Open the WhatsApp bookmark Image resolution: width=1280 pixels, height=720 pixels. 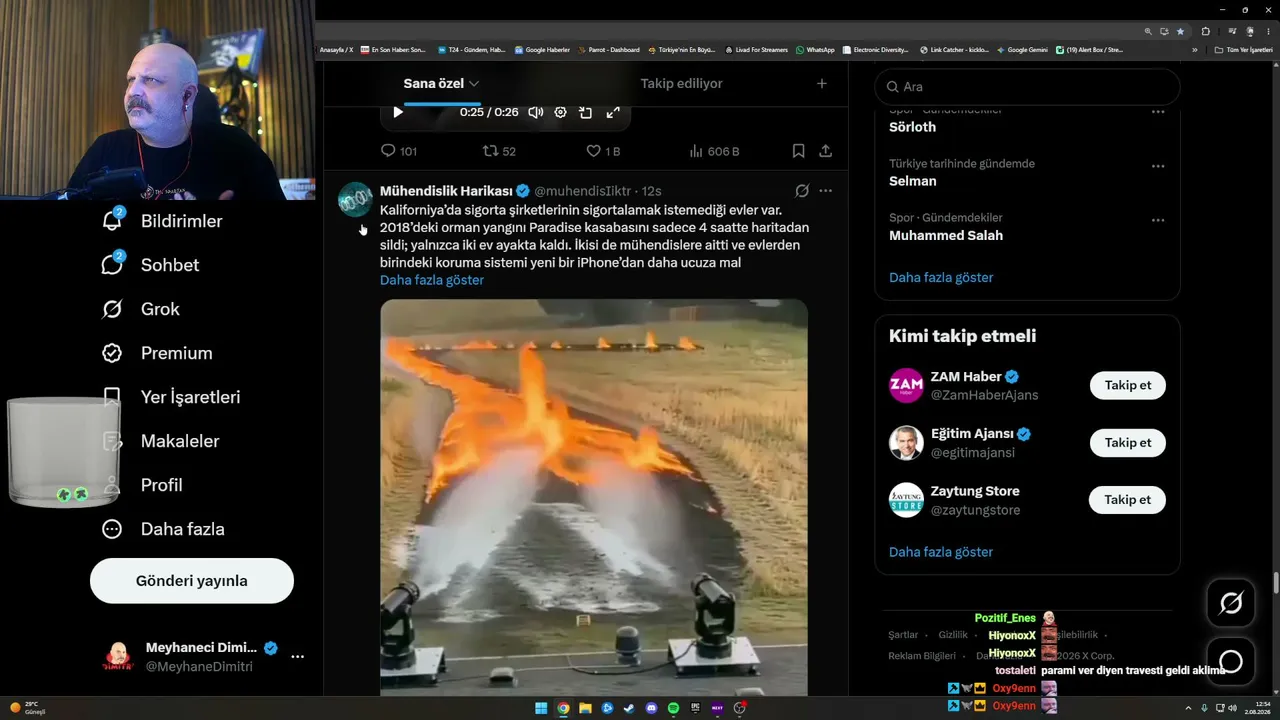tap(815, 50)
